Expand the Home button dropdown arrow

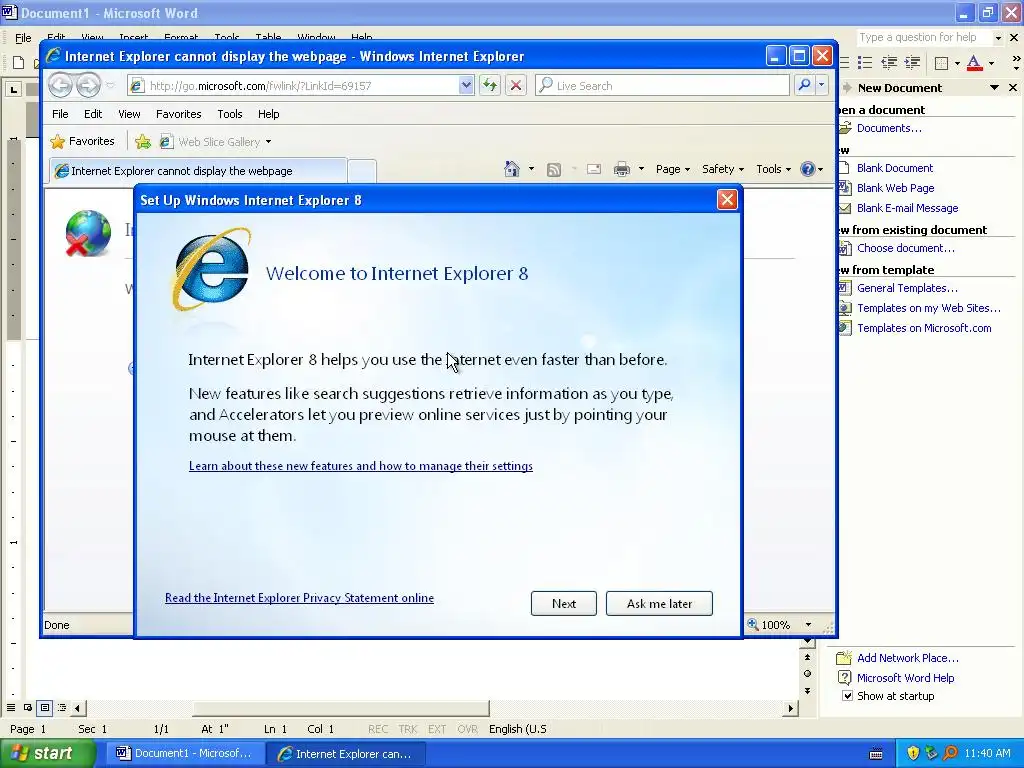coord(531,169)
